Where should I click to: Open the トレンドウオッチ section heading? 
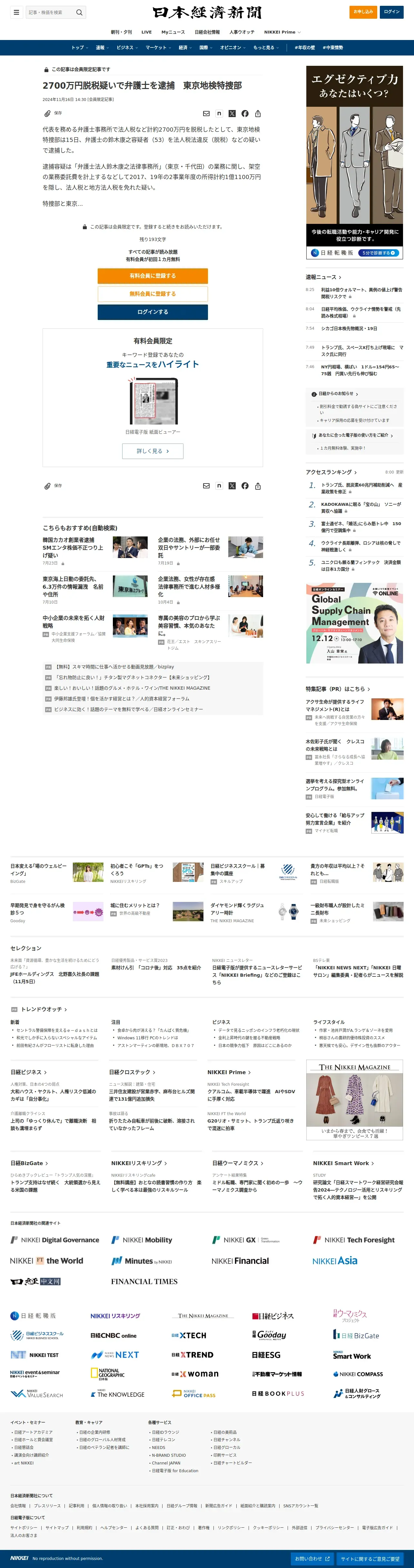tap(44, 1009)
